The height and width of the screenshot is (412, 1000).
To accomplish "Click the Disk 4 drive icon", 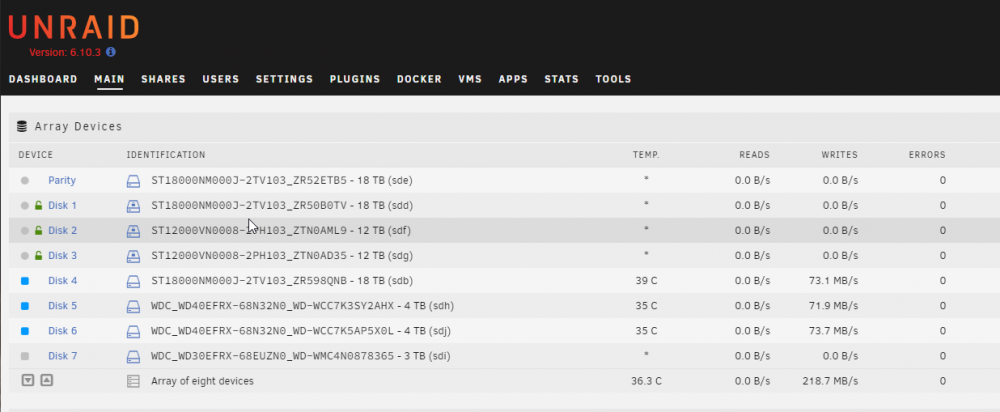I will tap(133, 281).
